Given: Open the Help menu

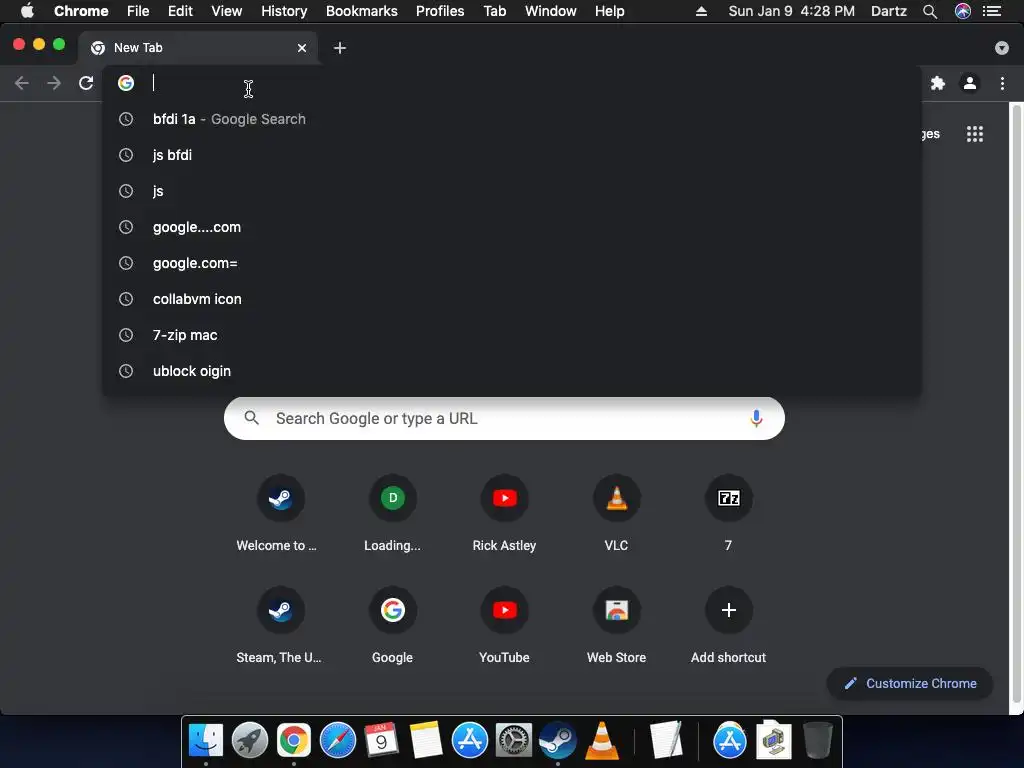Looking at the screenshot, I should pos(609,11).
